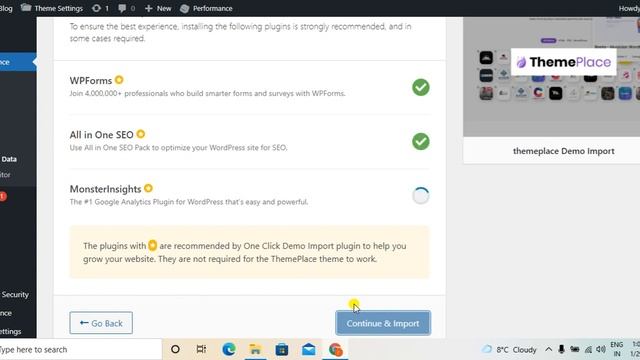Click the Windows taskbar search box
Viewport: 640px width, 360px height.
[80, 349]
